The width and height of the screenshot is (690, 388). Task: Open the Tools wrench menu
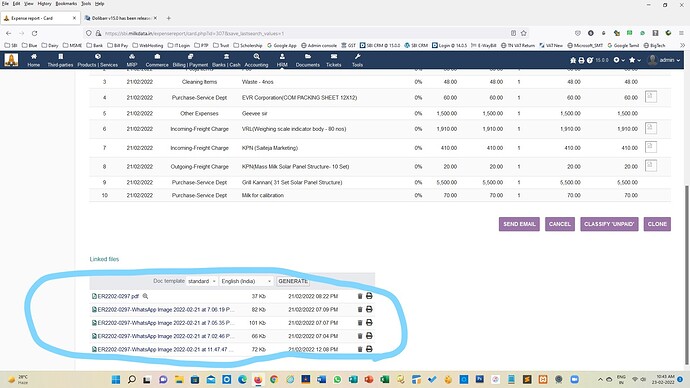click(x=357, y=60)
